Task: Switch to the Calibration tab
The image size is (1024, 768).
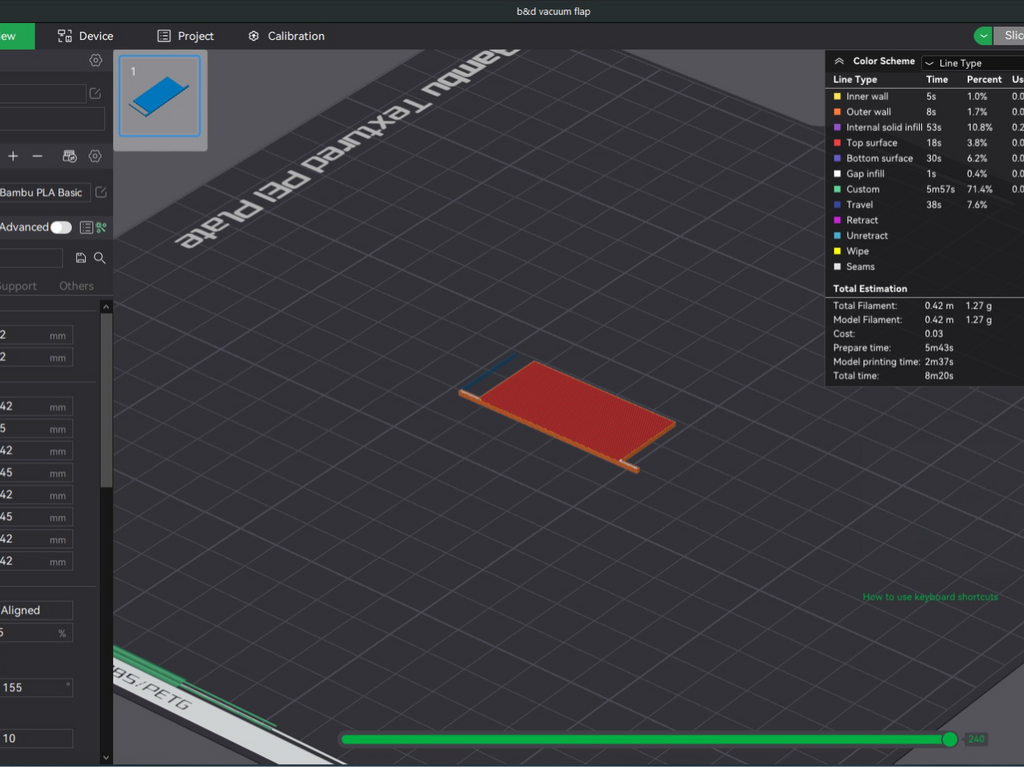Action: pyautogui.click(x=286, y=36)
